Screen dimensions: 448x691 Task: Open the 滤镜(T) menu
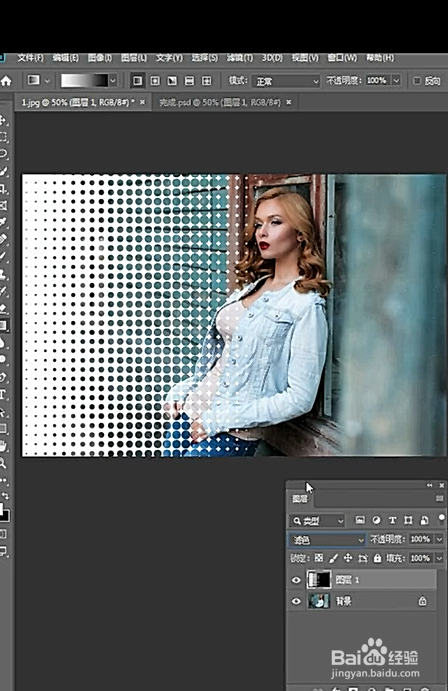240,58
